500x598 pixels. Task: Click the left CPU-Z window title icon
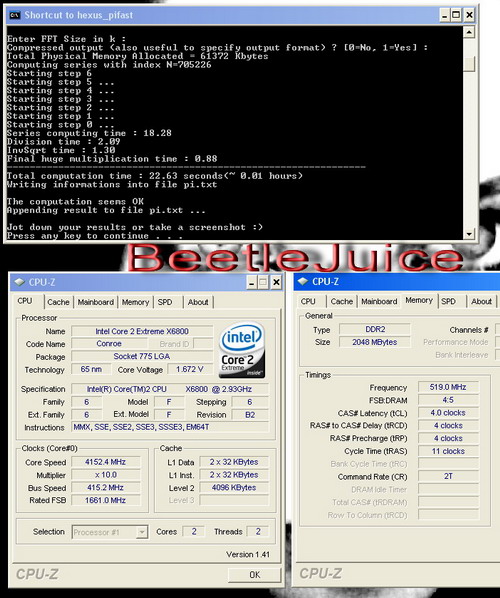(x=19, y=282)
